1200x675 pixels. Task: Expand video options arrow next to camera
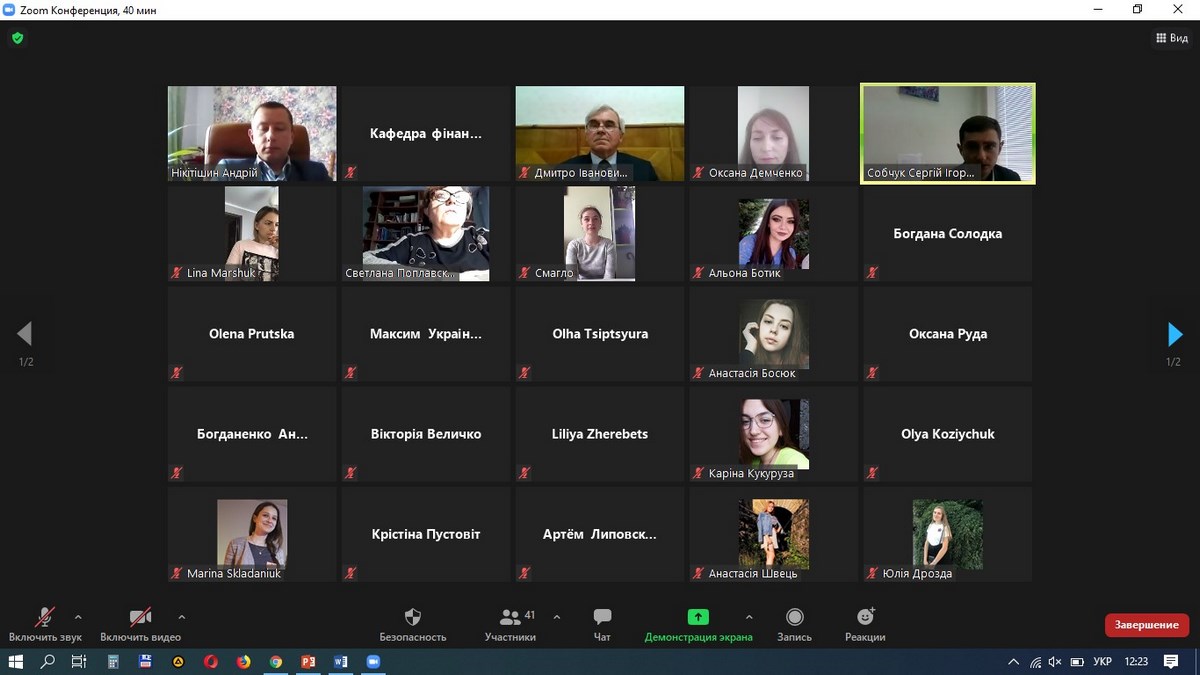tap(181, 616)
